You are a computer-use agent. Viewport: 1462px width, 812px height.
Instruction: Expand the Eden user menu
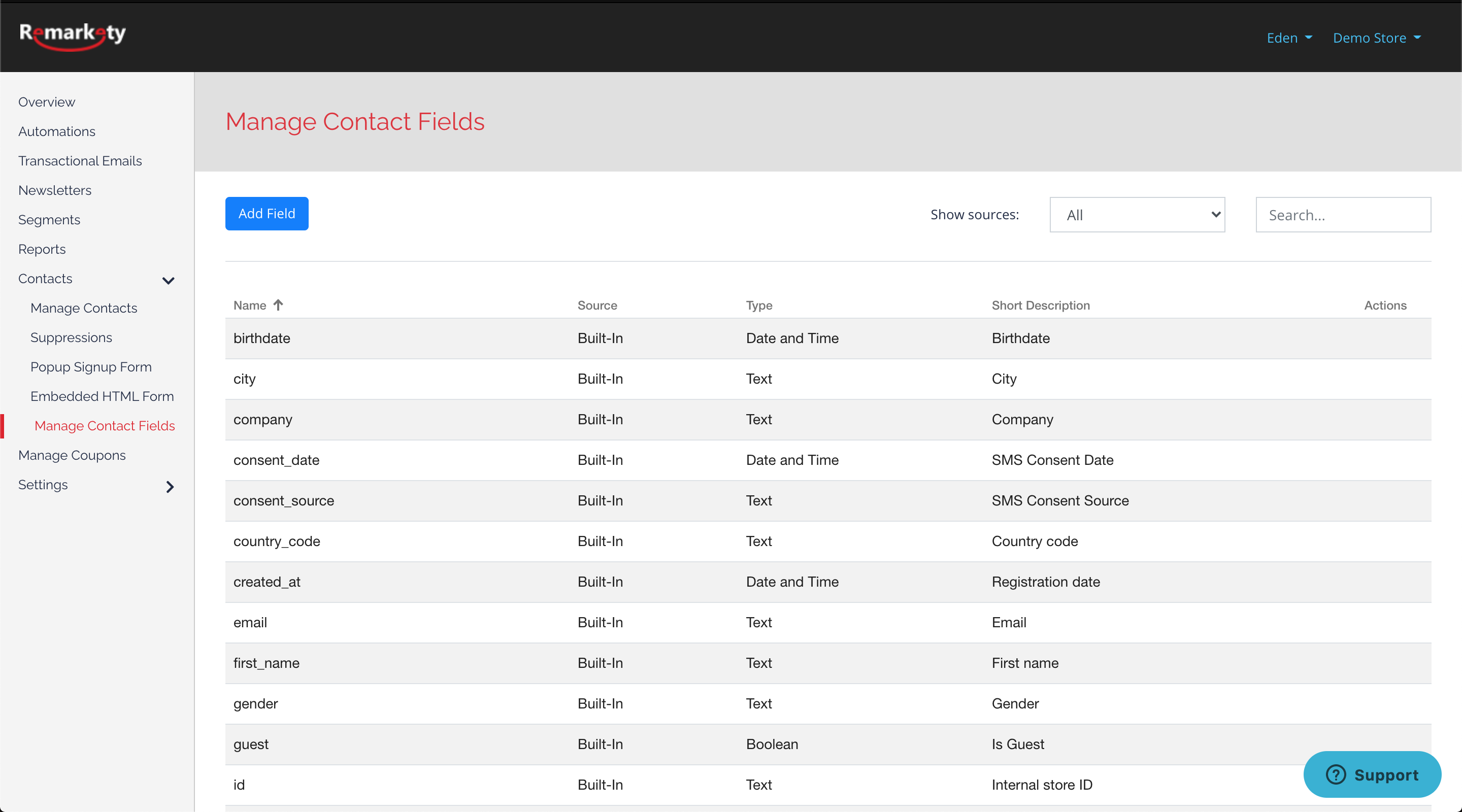coord(1289,38)
